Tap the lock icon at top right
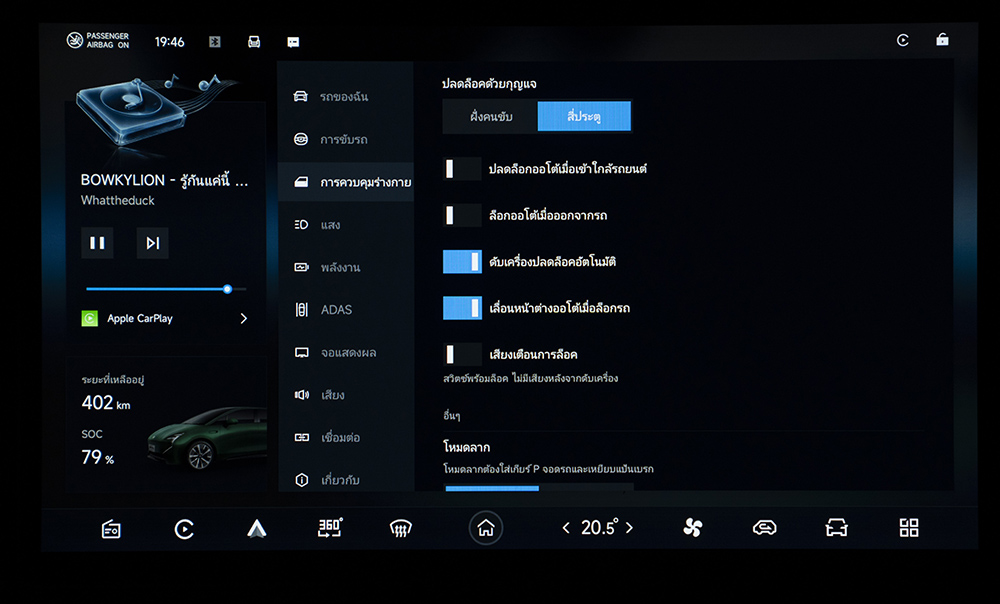Viewport: 1000px width, 604px height. point(942,40)
